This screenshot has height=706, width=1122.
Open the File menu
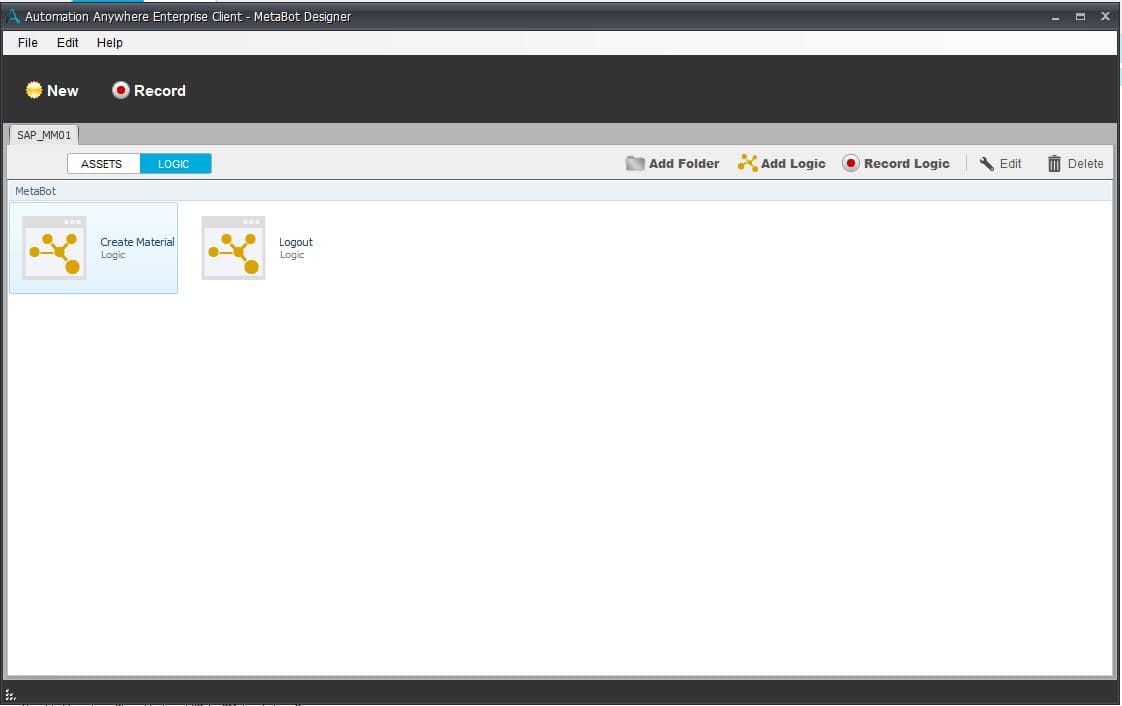(x=28, y=43)
